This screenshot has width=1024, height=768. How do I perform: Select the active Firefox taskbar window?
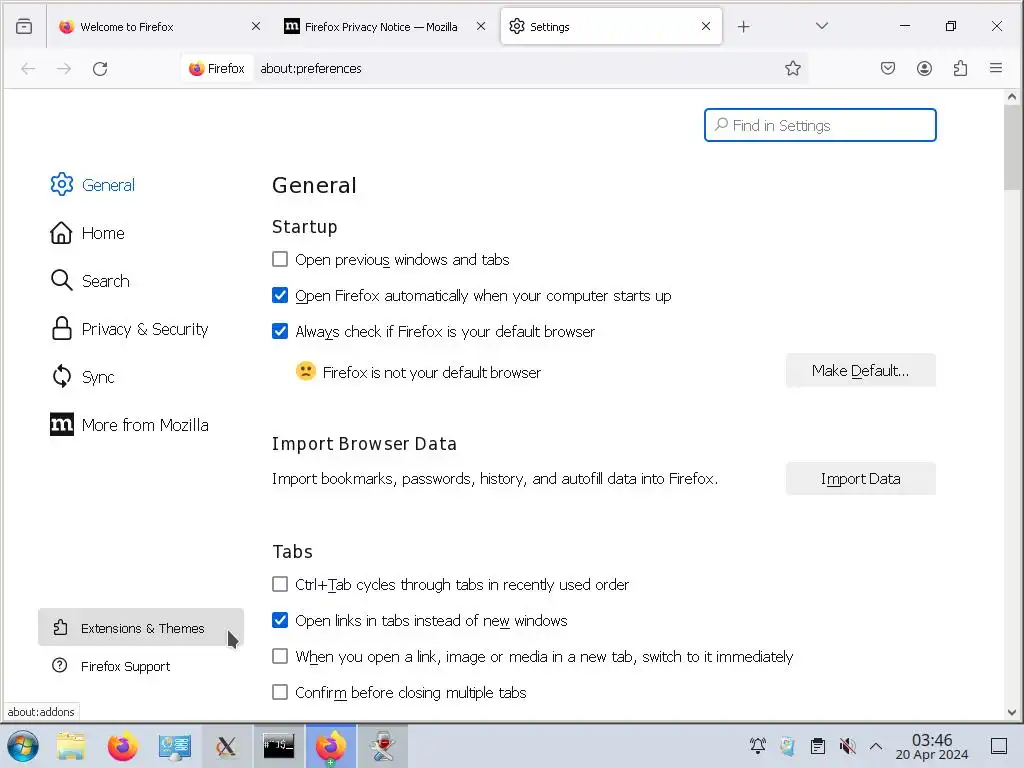tap(331, 746)
